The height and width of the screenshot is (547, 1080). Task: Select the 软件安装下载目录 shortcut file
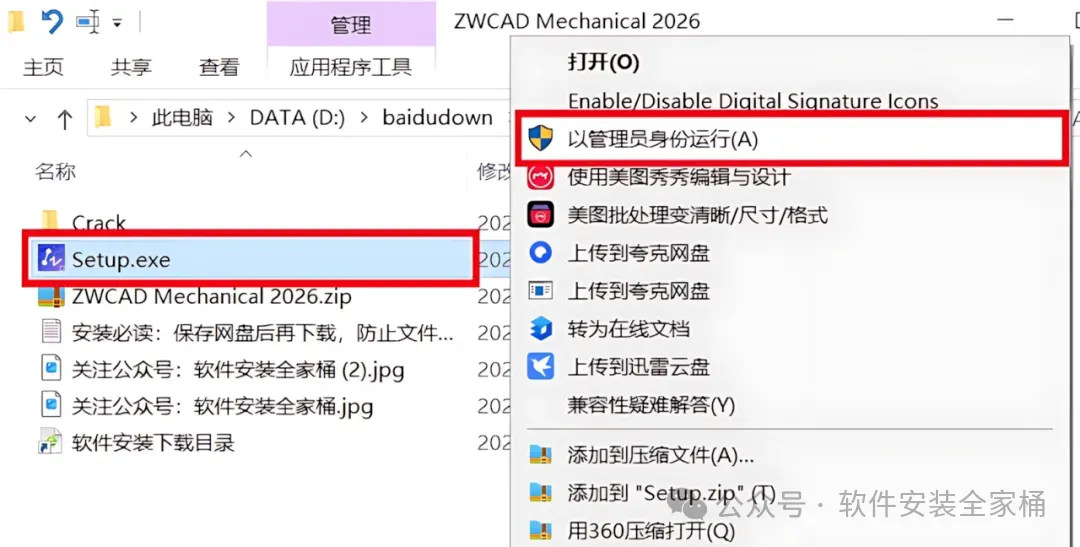tap(136, 442)
